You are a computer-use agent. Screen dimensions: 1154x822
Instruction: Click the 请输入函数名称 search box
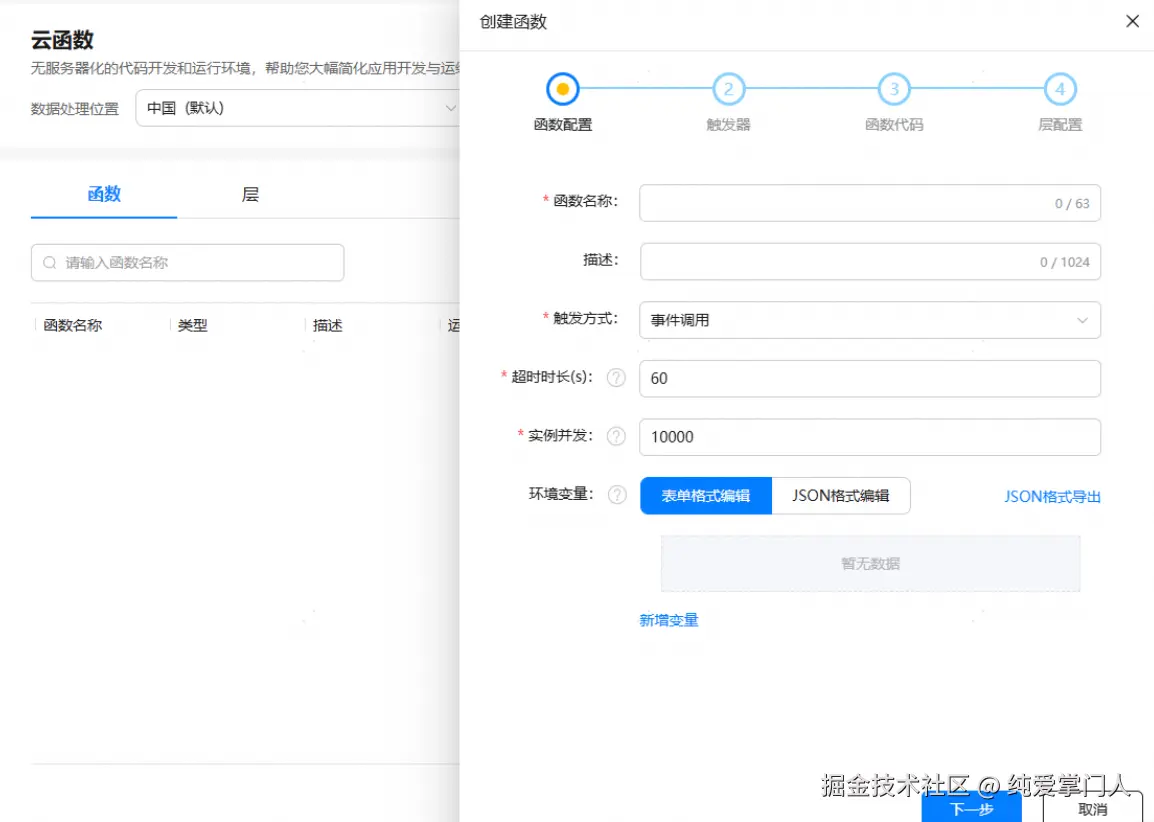click(x=187, y=263)
